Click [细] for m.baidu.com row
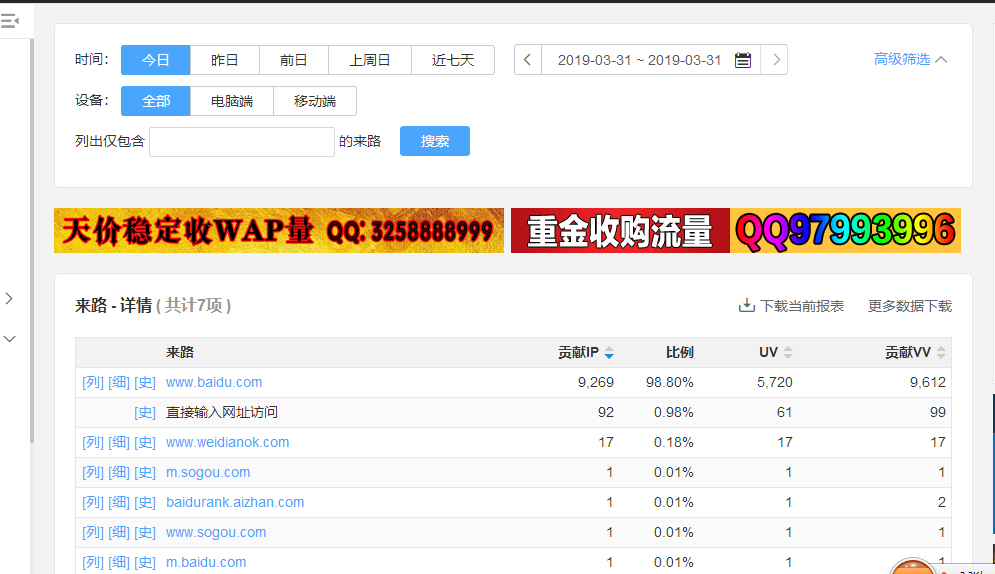 [x=119, y=563]
